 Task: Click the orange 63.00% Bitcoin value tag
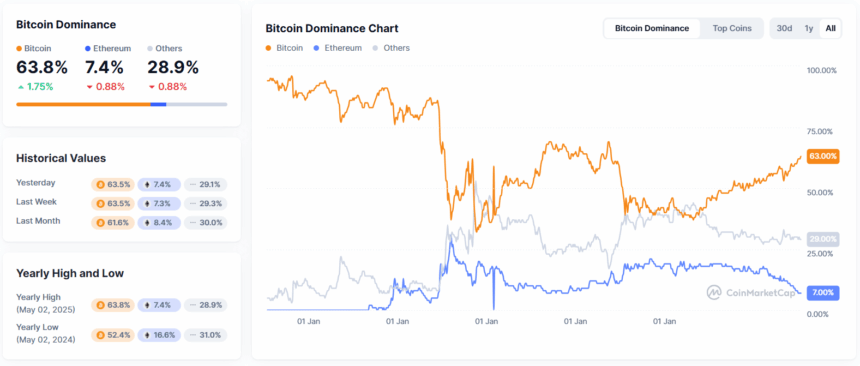(823, 156)
